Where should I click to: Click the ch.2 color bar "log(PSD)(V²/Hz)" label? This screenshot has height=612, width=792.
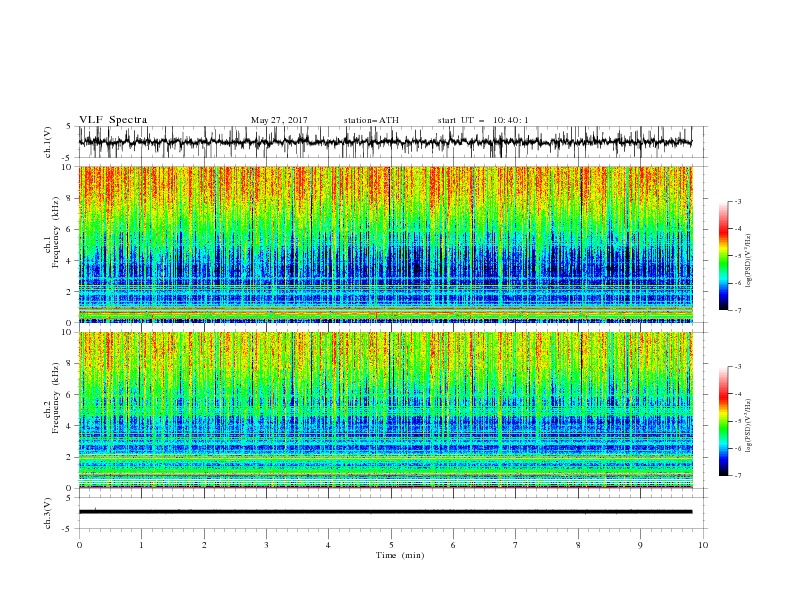point(748,426)
